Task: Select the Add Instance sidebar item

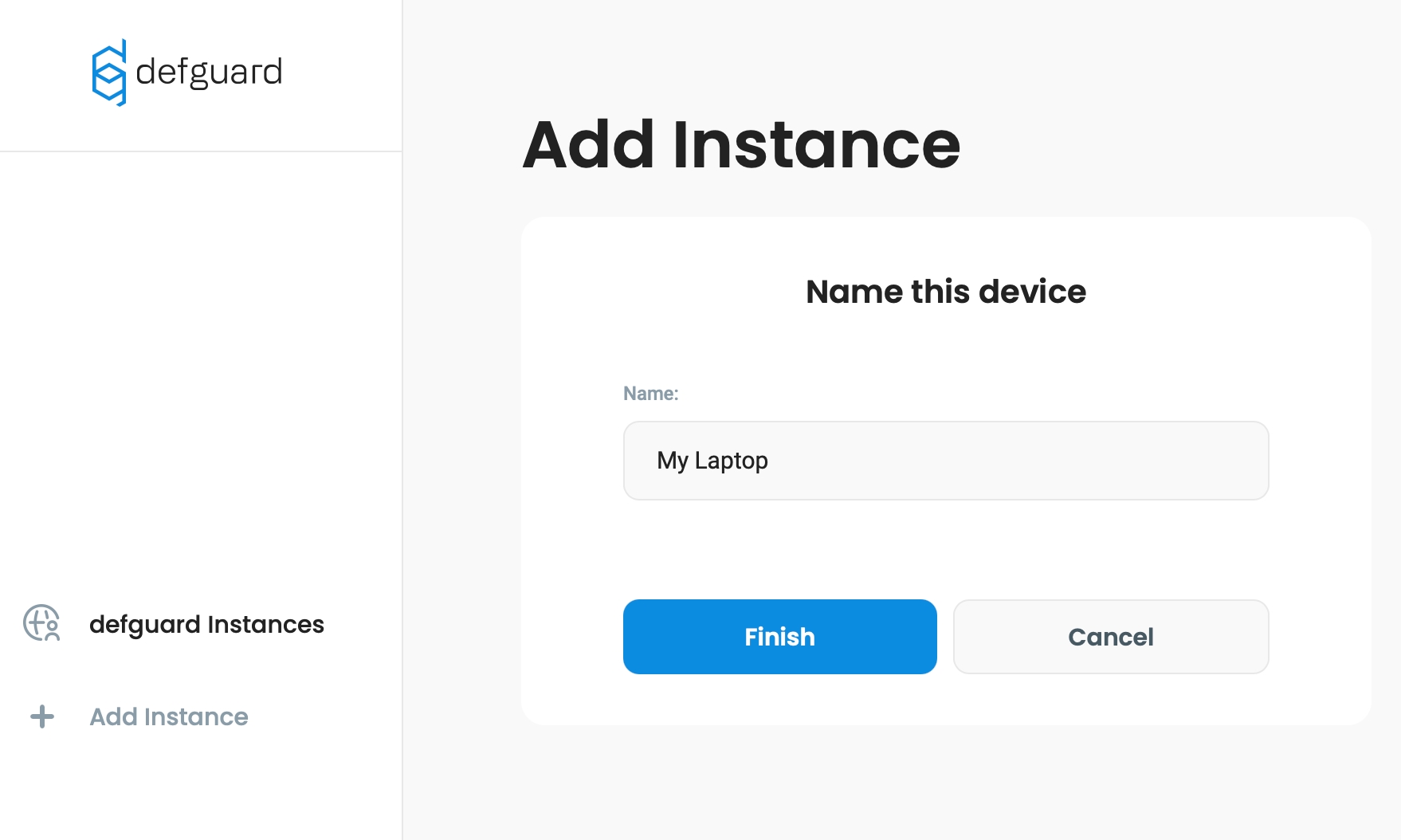Action: click(168, 716)
